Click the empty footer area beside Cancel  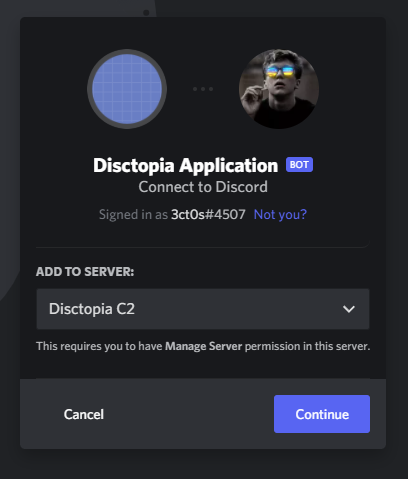click(189, 414)
